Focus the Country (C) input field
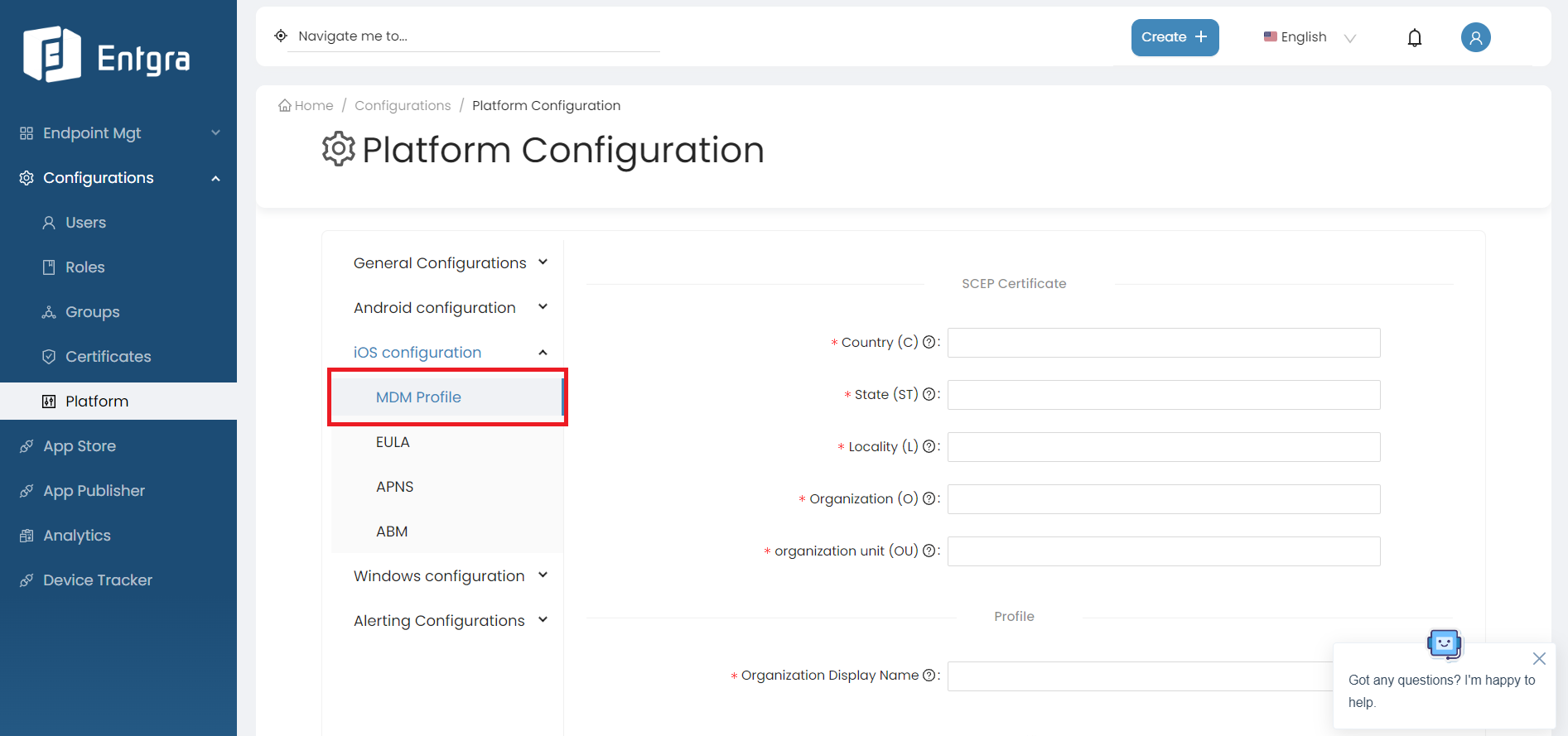 click(x=1164, y=343)
